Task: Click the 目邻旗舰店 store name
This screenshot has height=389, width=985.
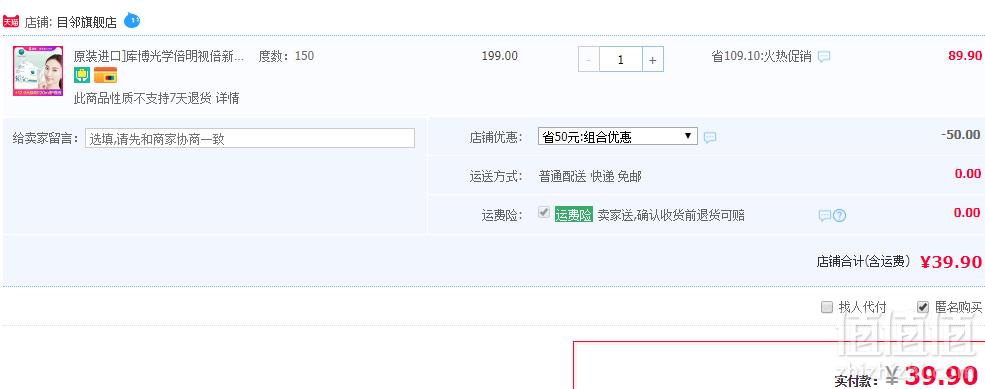Action: pos(87,23)
